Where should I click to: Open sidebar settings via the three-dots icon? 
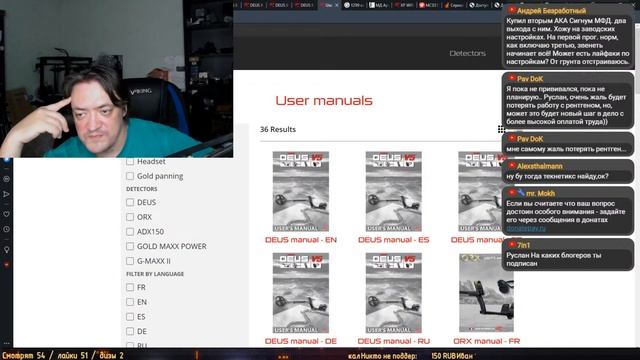tap(6, 343)
